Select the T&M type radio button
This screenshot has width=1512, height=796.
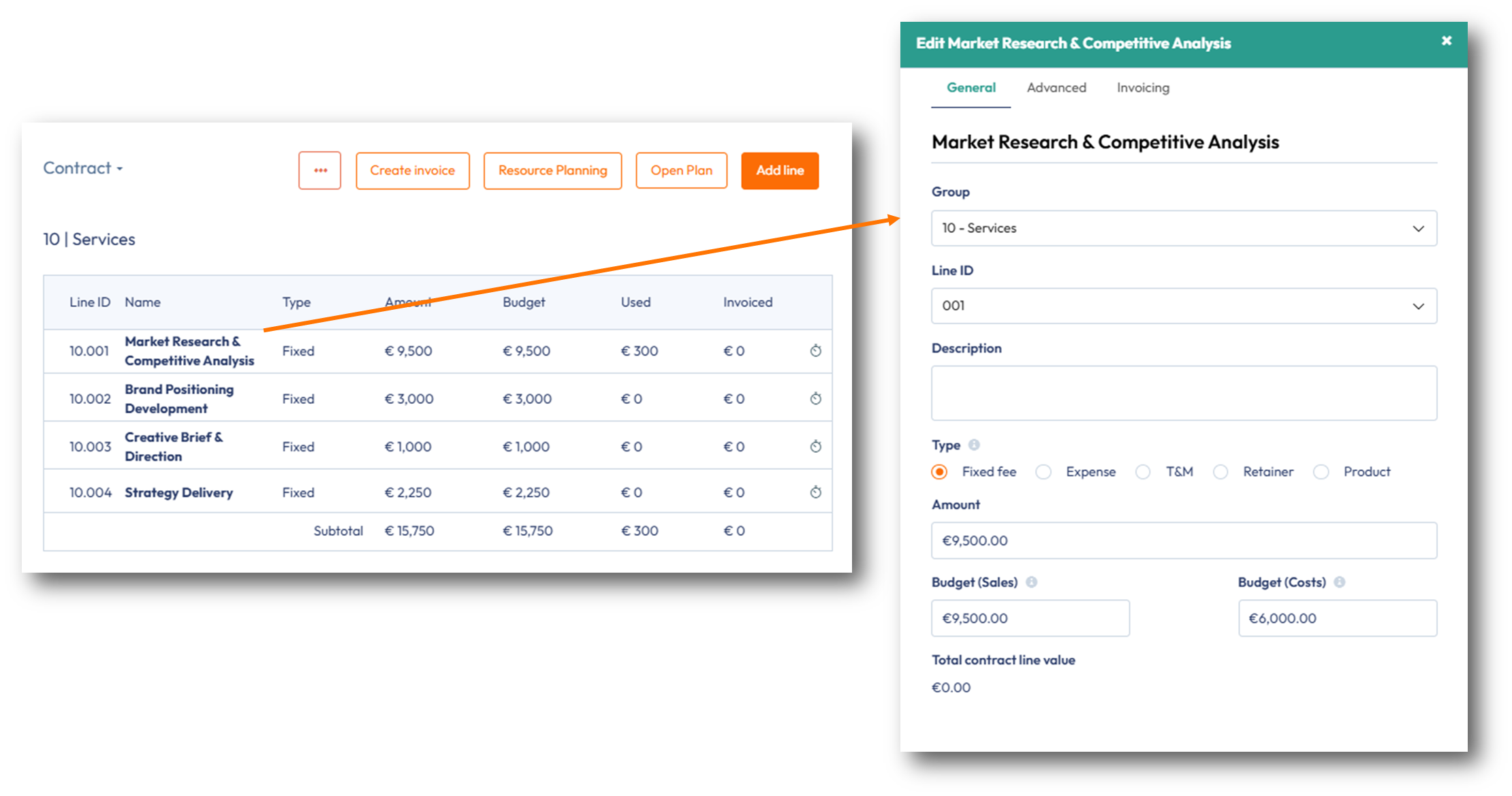pyautogui.click(x=1143, y=472)
